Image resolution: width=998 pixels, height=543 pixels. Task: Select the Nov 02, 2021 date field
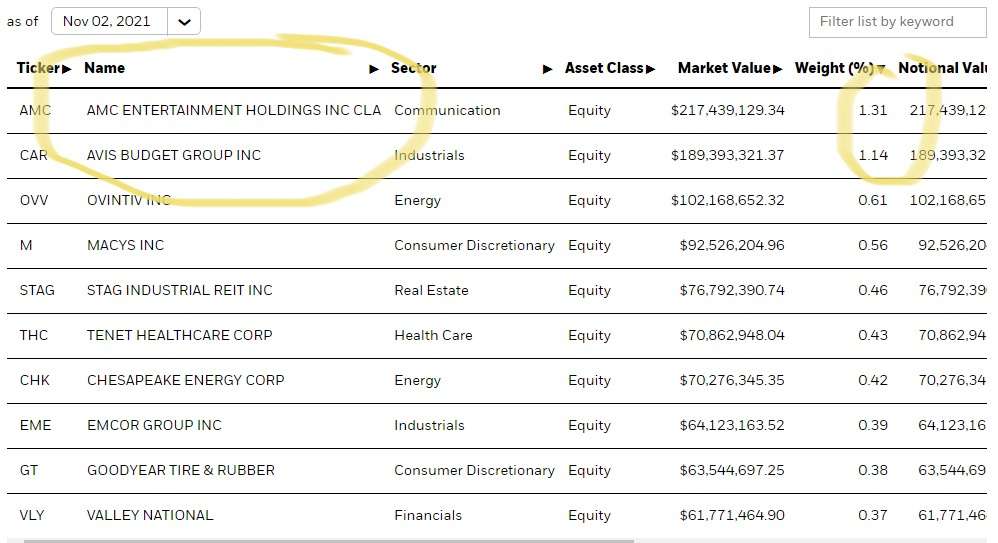(x=109, y=22)
